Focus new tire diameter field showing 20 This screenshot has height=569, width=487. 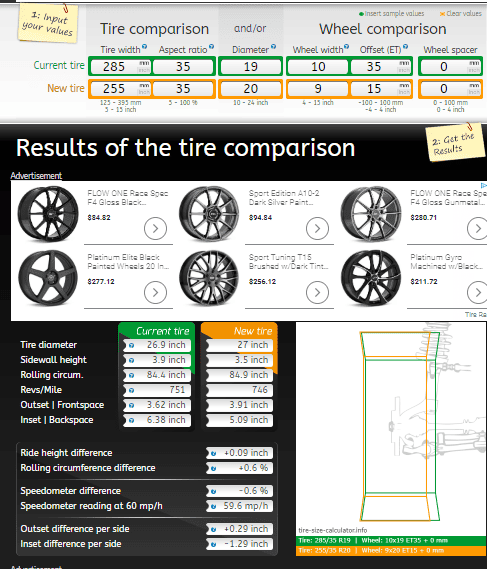250,89
